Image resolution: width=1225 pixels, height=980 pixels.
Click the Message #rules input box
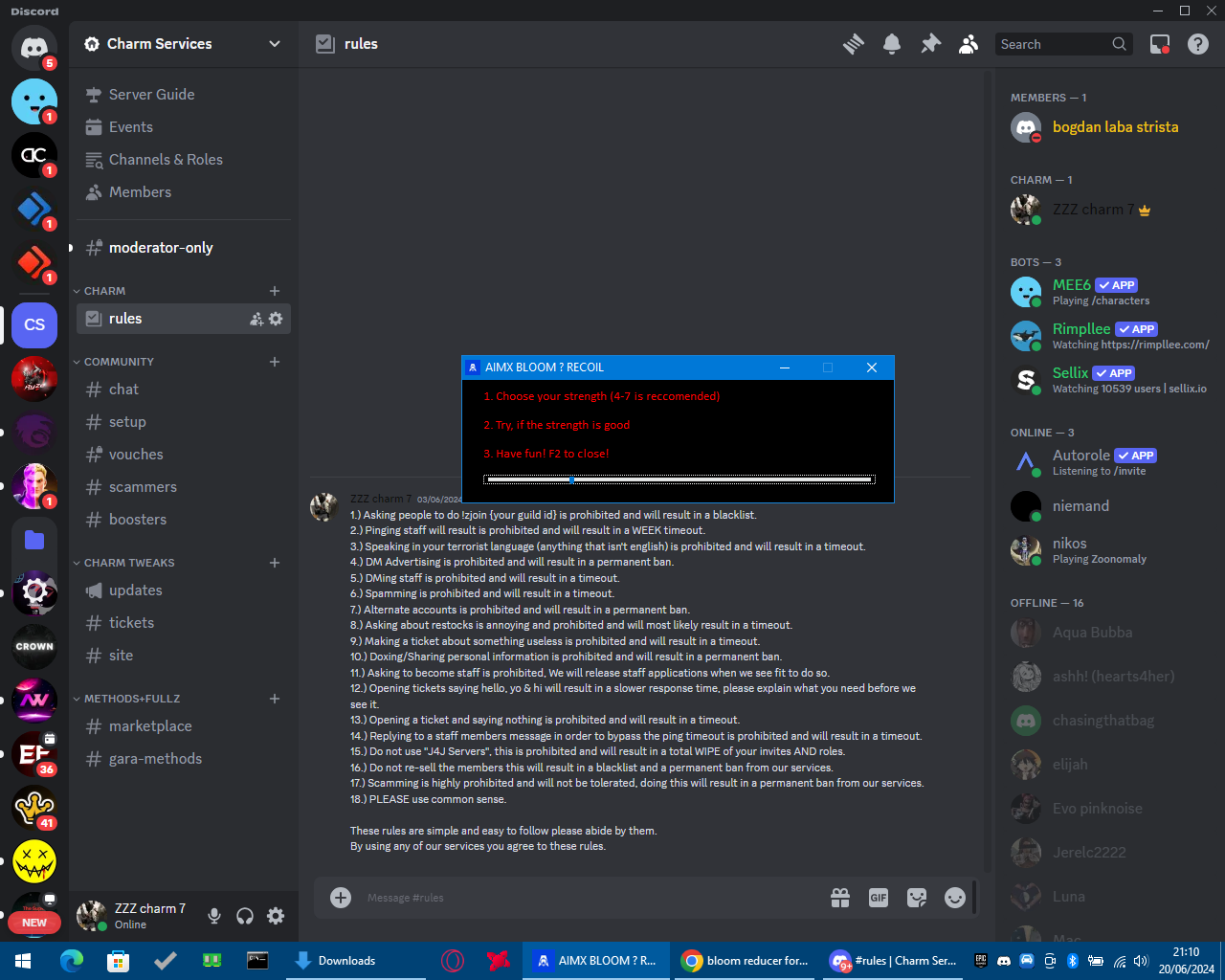click(x=589, y=898)
